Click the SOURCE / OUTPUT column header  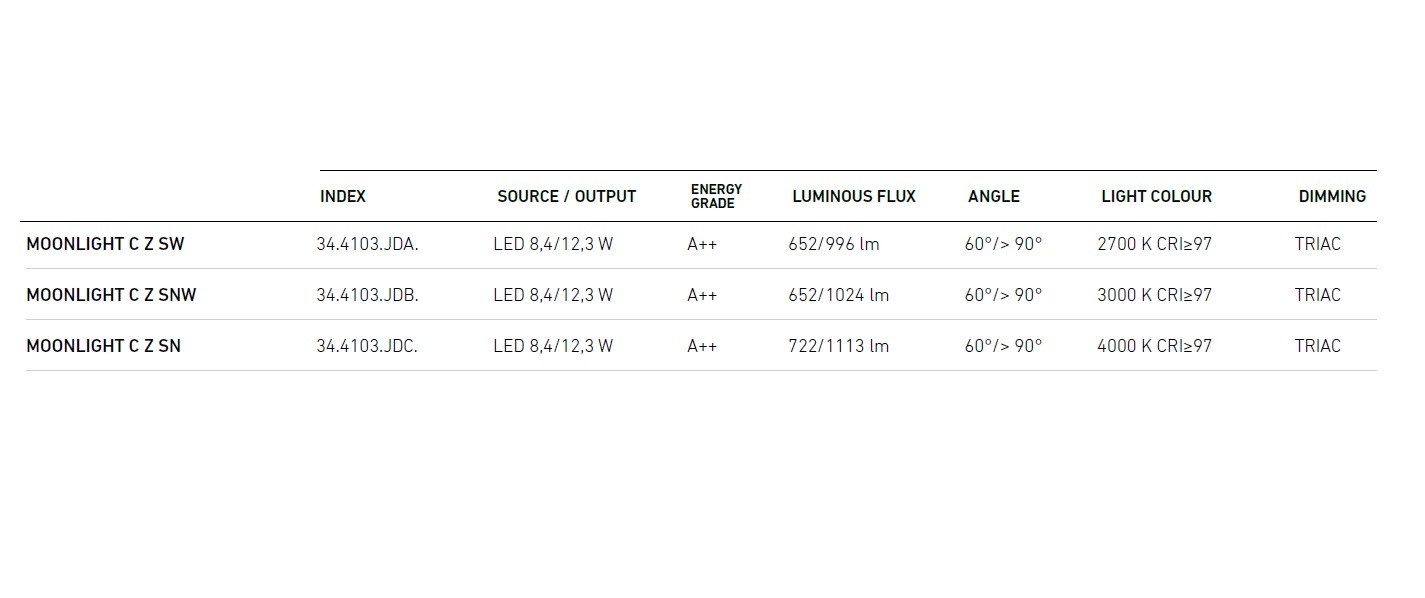click(x=566, y=196)
